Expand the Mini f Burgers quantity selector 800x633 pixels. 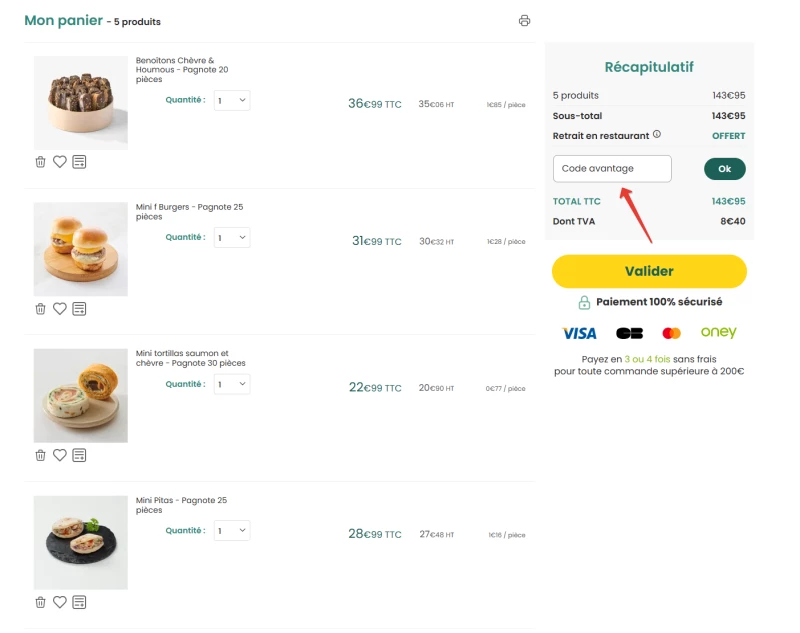(232, 238)
